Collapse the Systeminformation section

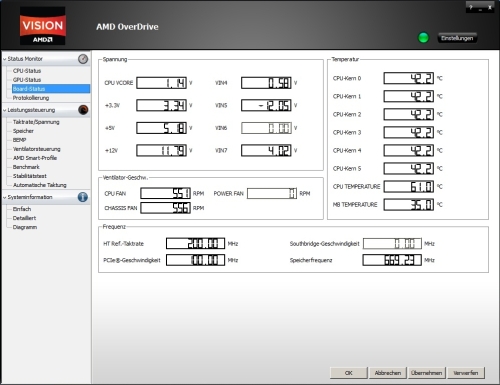tap(5, 197)
